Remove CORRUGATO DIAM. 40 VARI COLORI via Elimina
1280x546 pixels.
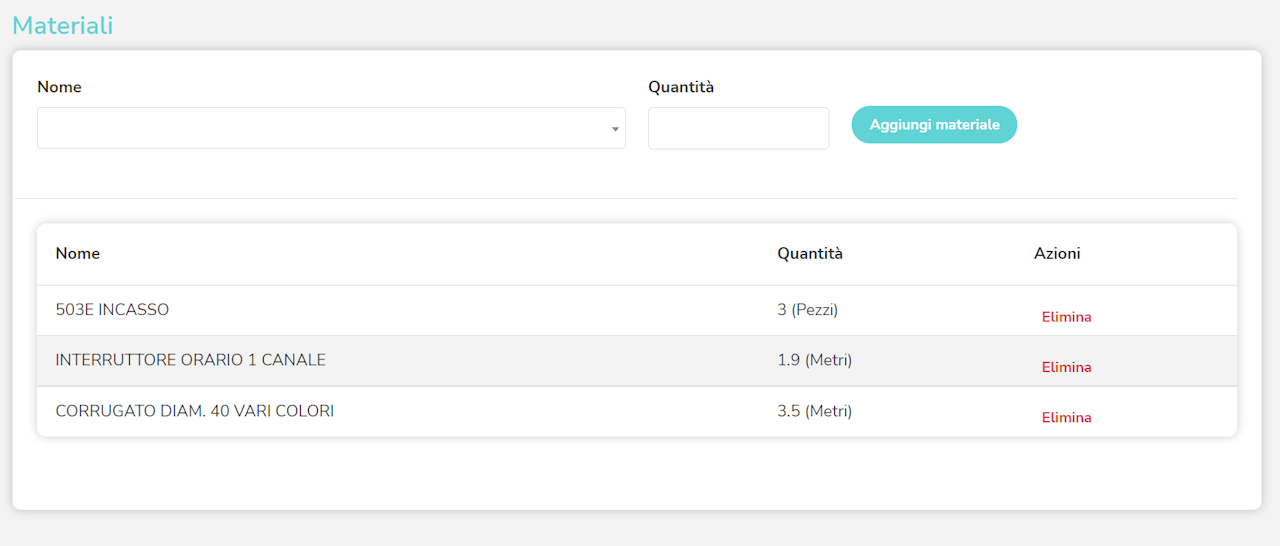click(x=1066, y=417)
